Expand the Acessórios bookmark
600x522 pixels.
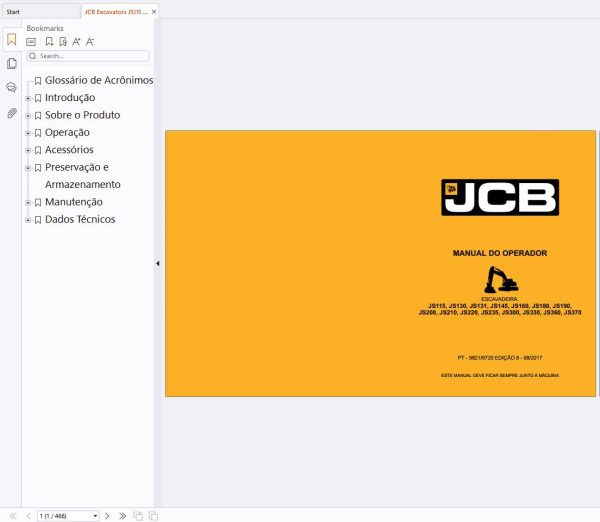(28, 150)
